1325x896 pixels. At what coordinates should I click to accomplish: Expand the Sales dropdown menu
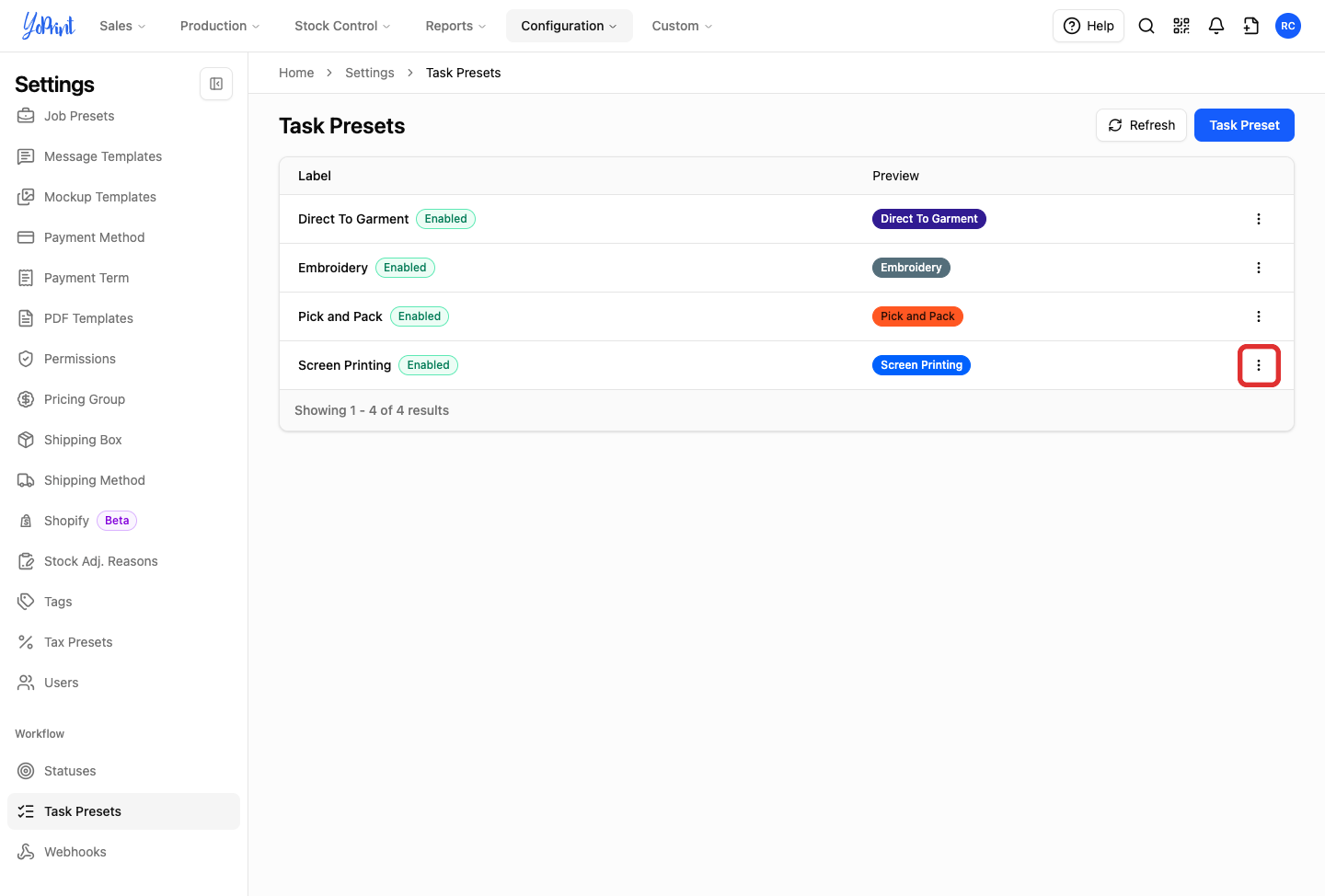122,26
